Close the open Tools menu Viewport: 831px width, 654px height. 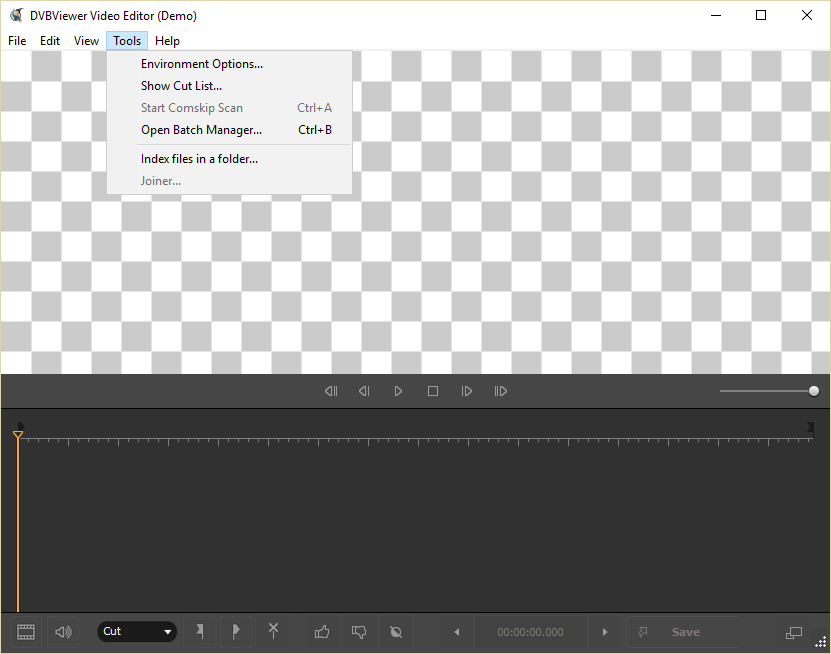pos(127,41)
